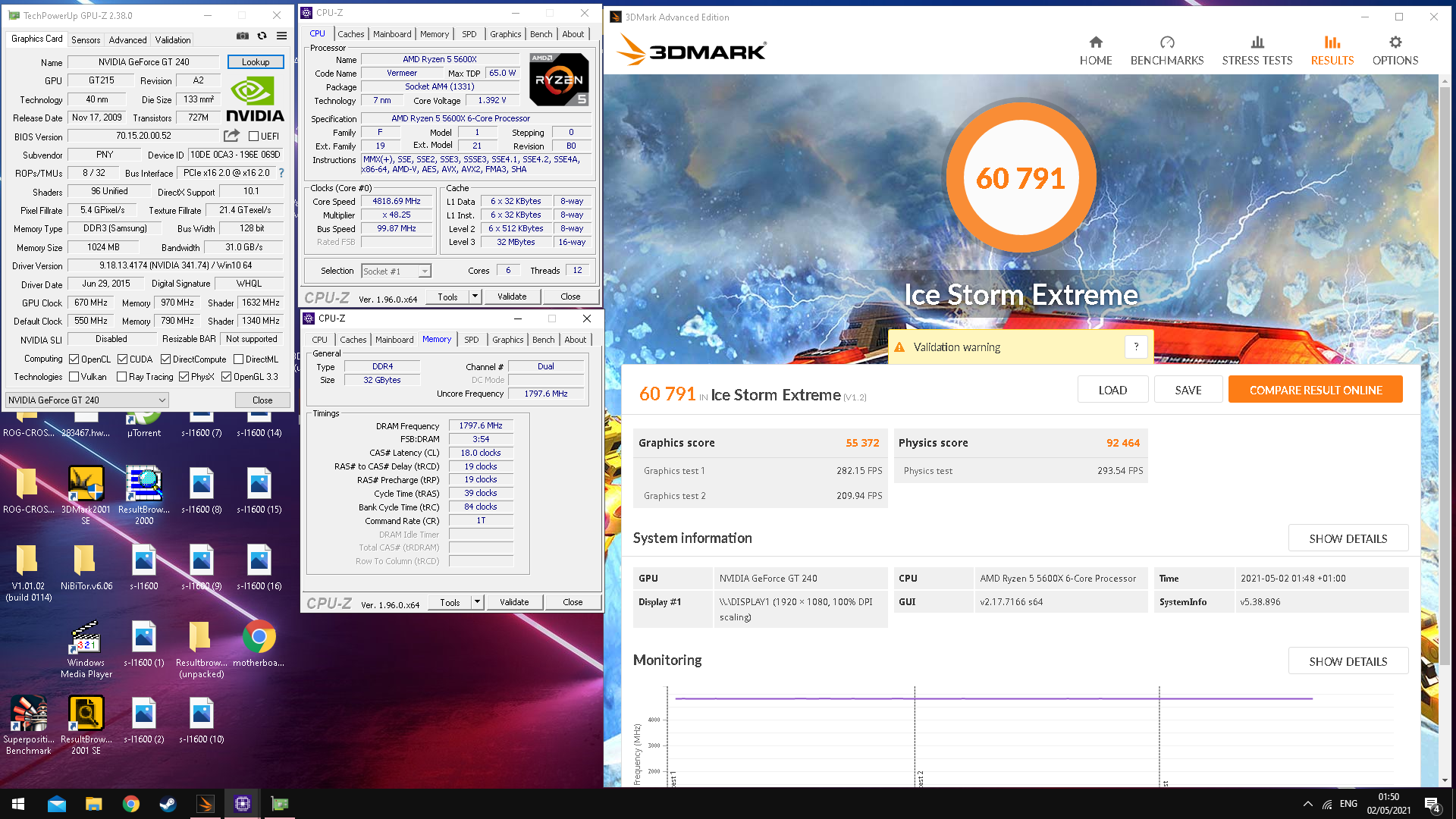This screenshot has width=1456, height=819.
Task: Toggle the CUDA checkbox
Action: [x=122, y=359]
